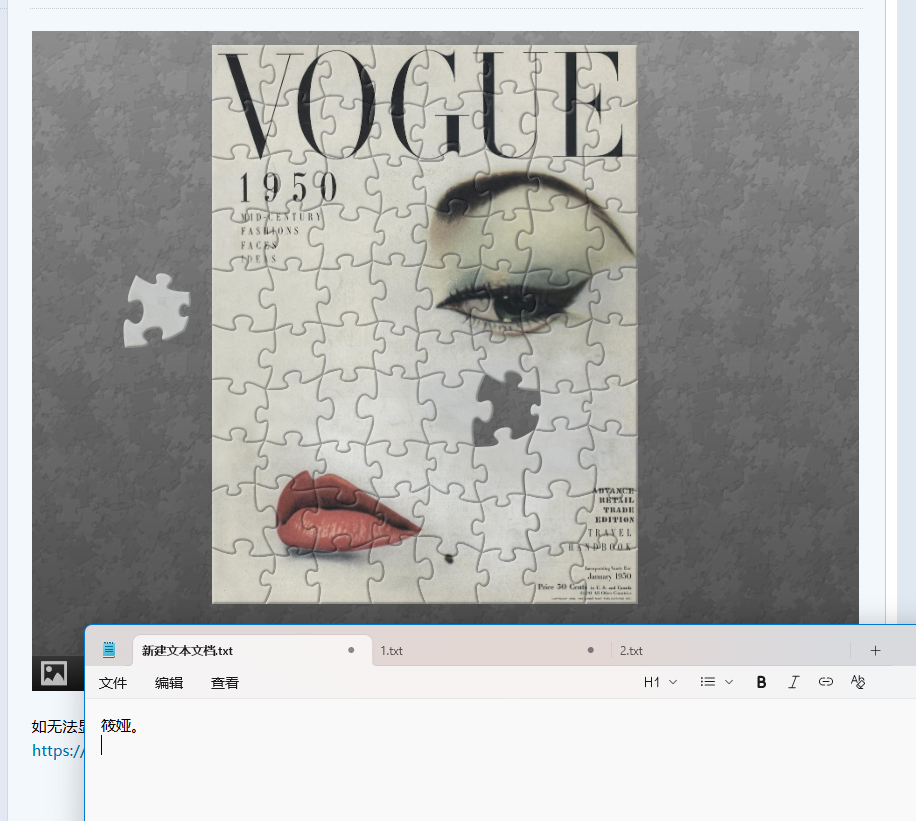The width and height of the screenshot is (916, 821).
Task: Expand the H1 heading chevron
Action: pyautogui.click(x=673, y=682)
